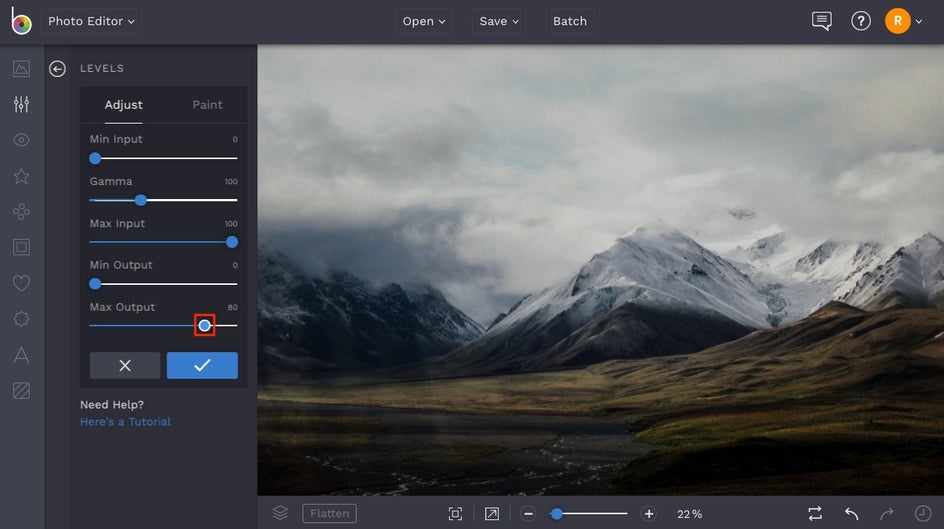Select the Edit sliders sidebar icon

21,104
